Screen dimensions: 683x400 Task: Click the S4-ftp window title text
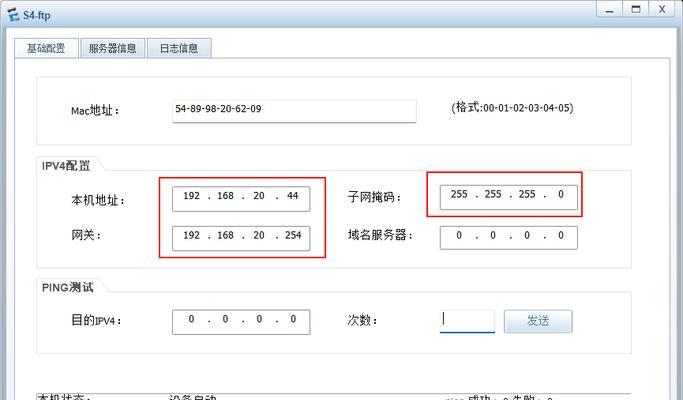coord(37,15)
